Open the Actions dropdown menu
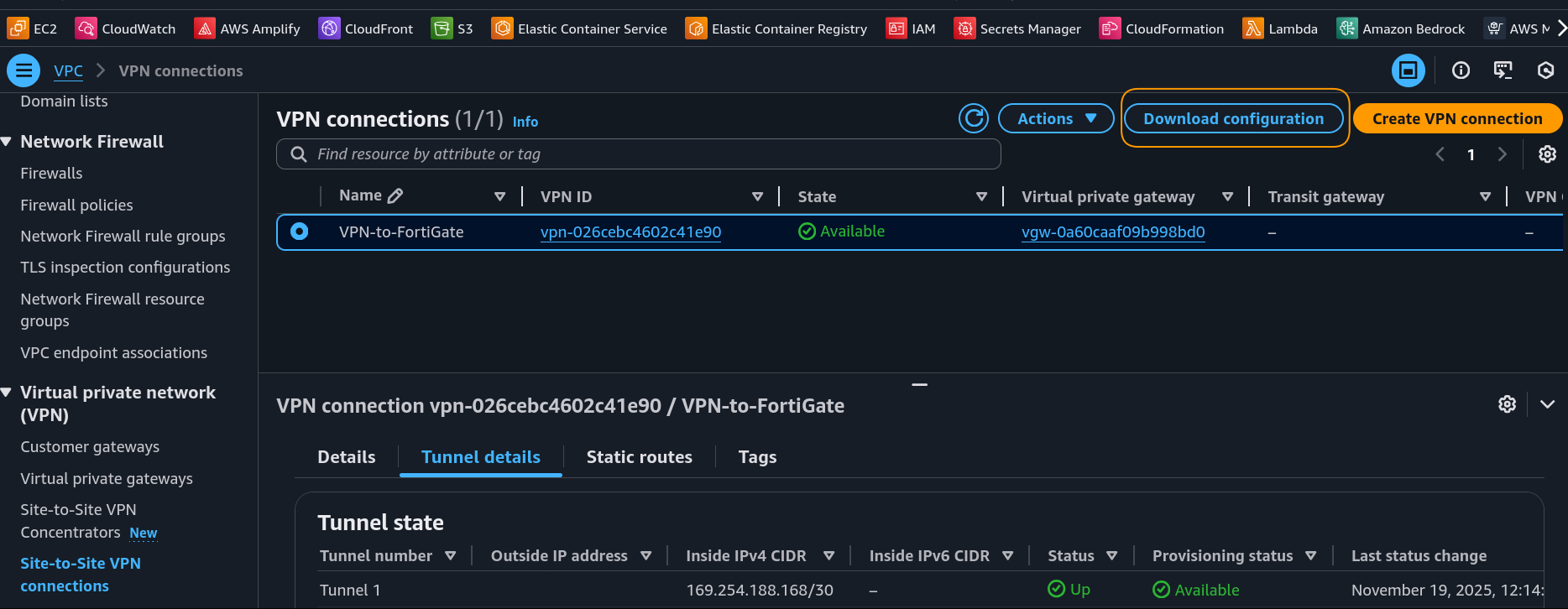 pyautogui.click(x=1056, y=118)
